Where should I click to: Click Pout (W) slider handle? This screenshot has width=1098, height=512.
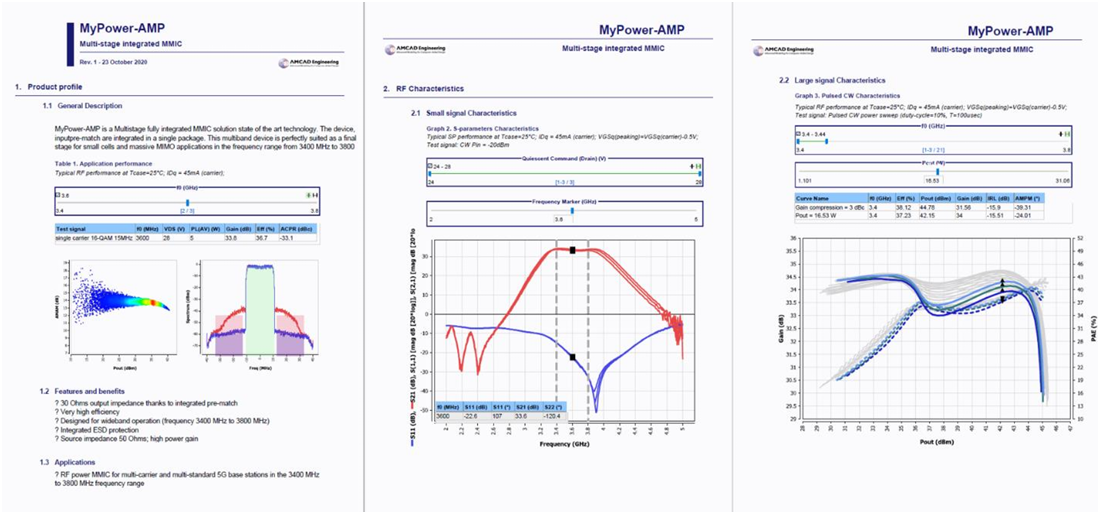pyautogui.click(x=938, y=171)
